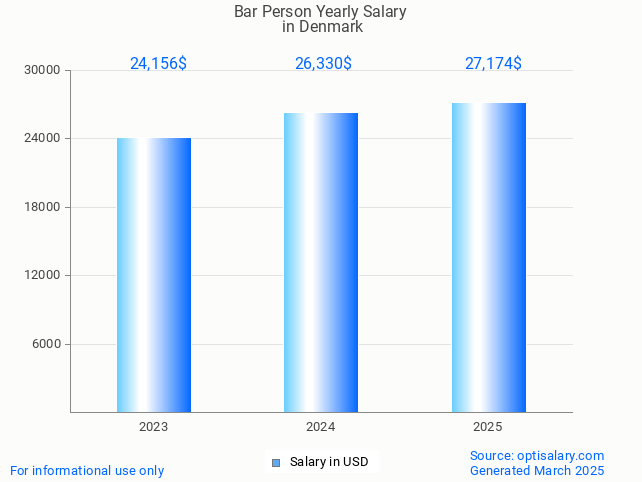Click the 'Generated March 2025' text
Screen dimensions: 642x482
coord(537,470)
